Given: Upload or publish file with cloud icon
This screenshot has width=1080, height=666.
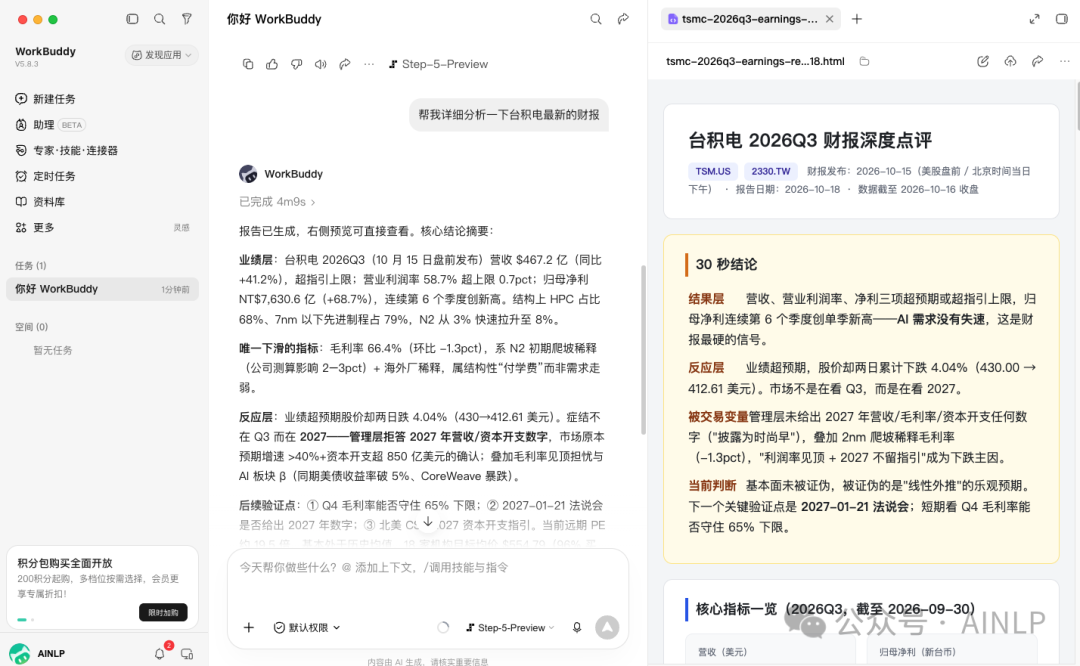Looking at the screenshot, I should [x=1010, y=61].
